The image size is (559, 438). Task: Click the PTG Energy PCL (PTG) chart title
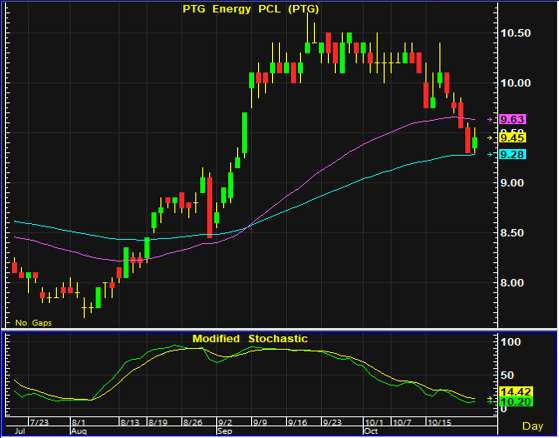(x=251, y=9)
